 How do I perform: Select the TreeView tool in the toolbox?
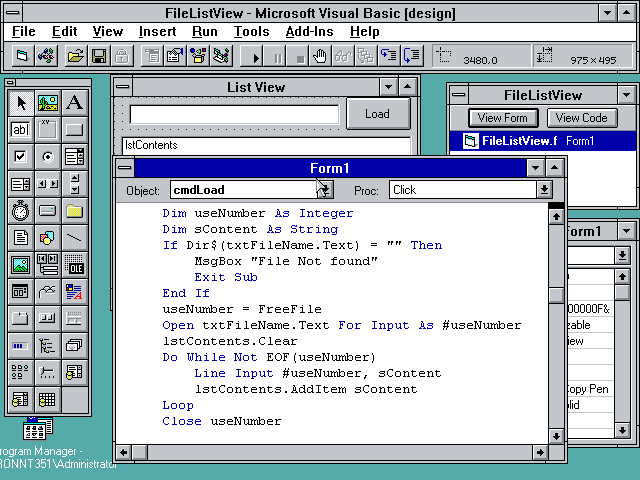pyautogui.click(x=48, y=345)
